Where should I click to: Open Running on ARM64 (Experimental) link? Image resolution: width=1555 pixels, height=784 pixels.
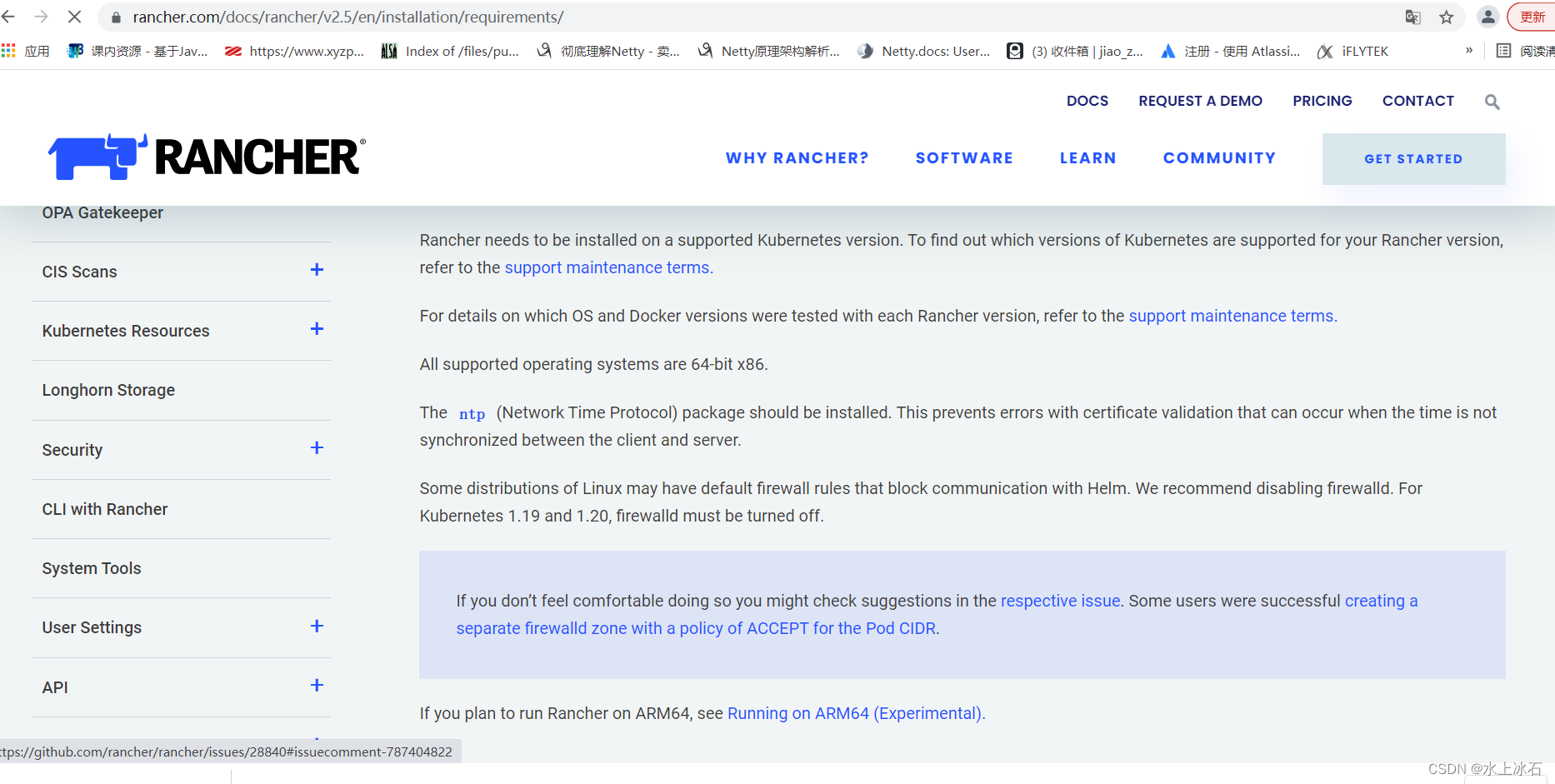pyautogui.click(x=853, y=713)
